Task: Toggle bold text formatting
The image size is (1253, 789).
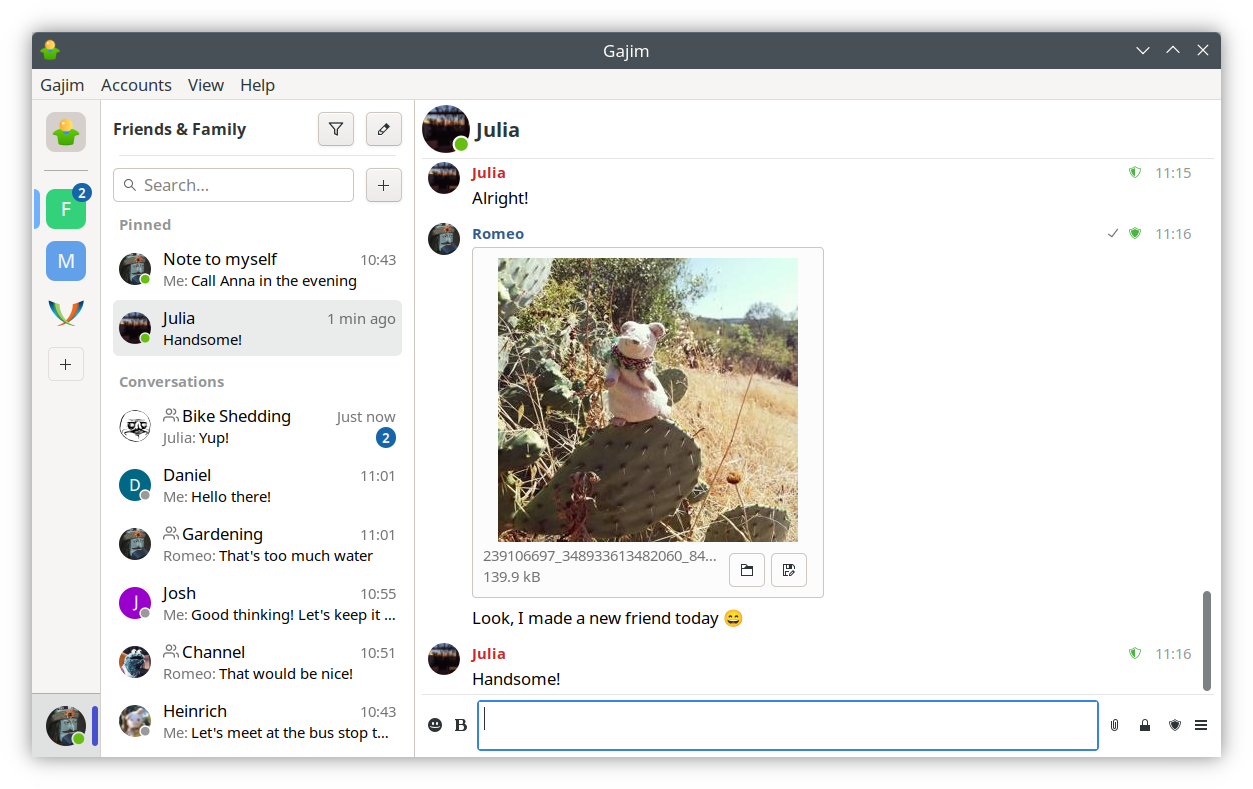Action: [x=461, y=725]
